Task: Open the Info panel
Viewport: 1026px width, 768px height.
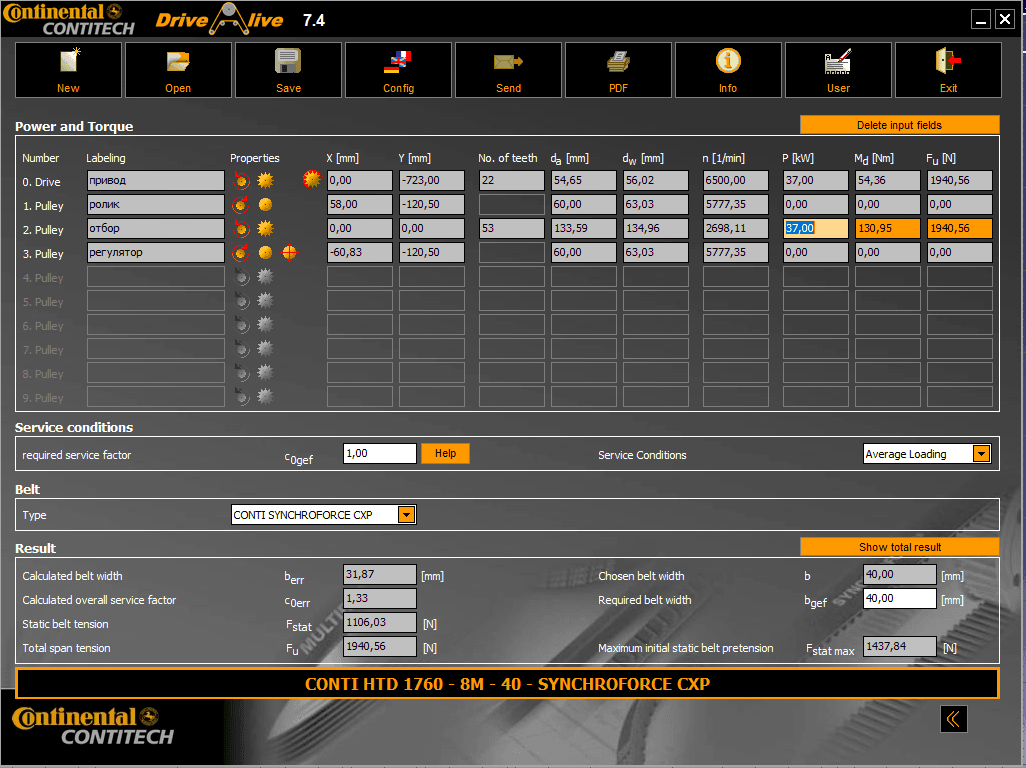Action: click(728, 69)
